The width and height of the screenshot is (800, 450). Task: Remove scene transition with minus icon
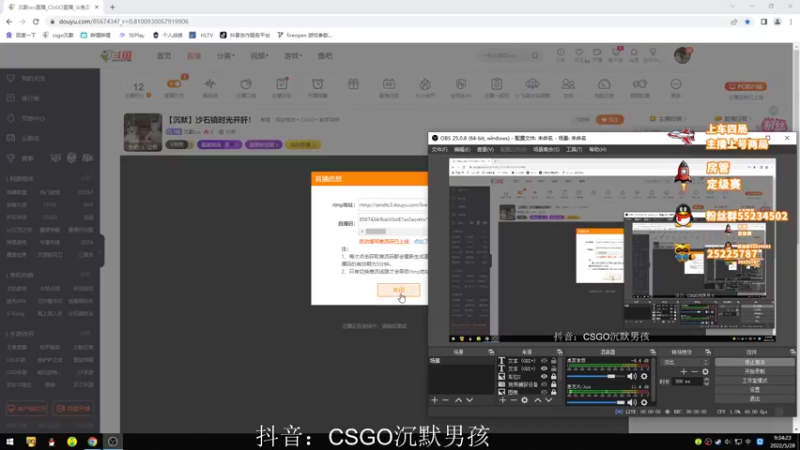click(x=694, y=371)
